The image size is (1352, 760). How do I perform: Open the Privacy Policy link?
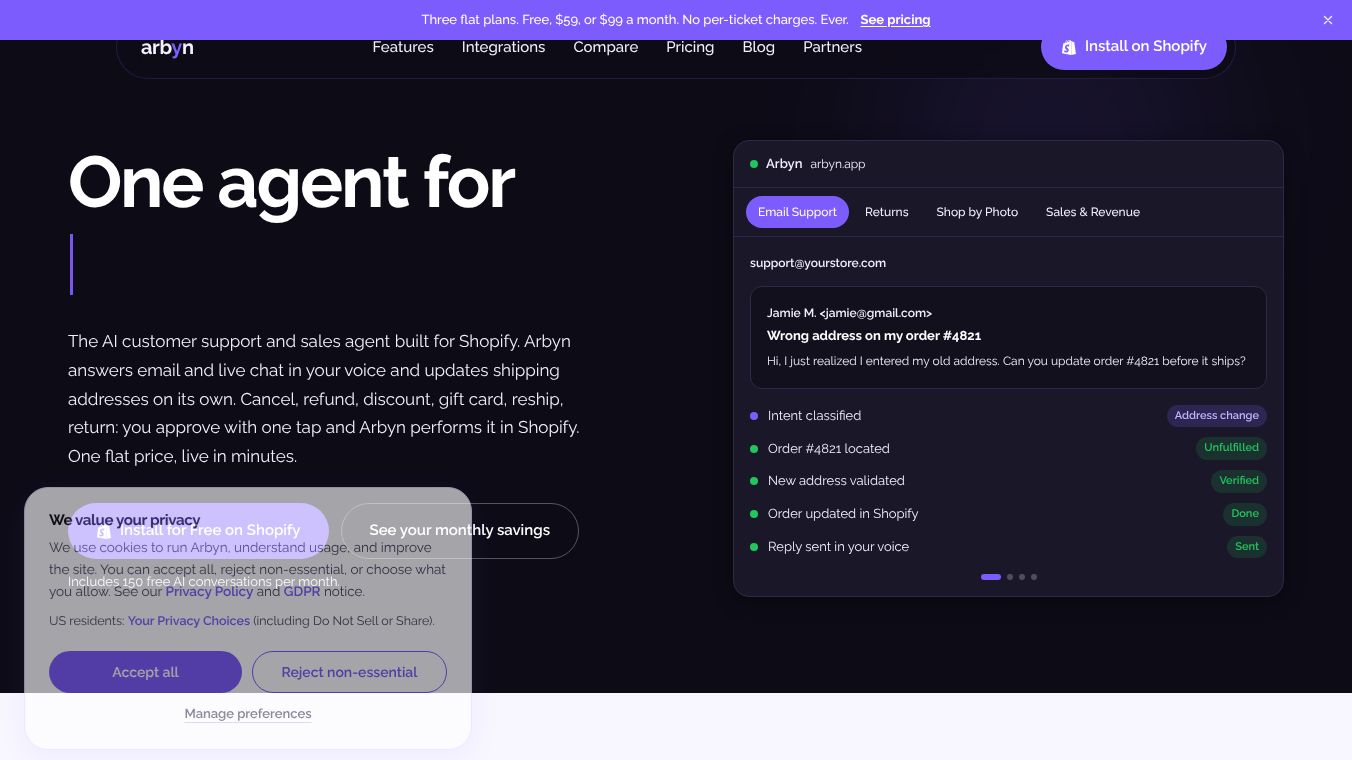[209, 591]
